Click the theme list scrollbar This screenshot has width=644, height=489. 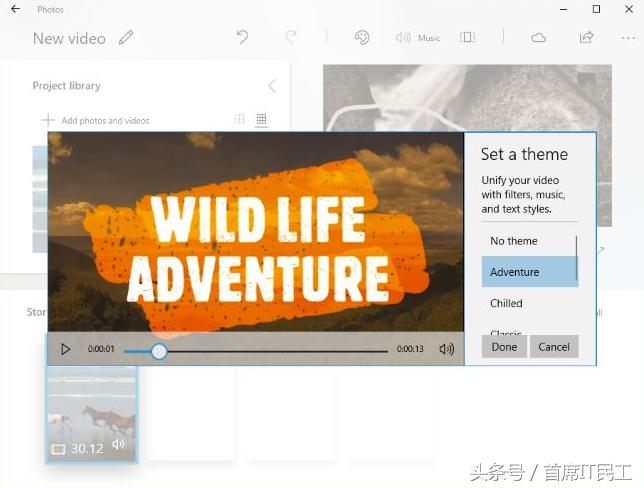pos(577,258)
